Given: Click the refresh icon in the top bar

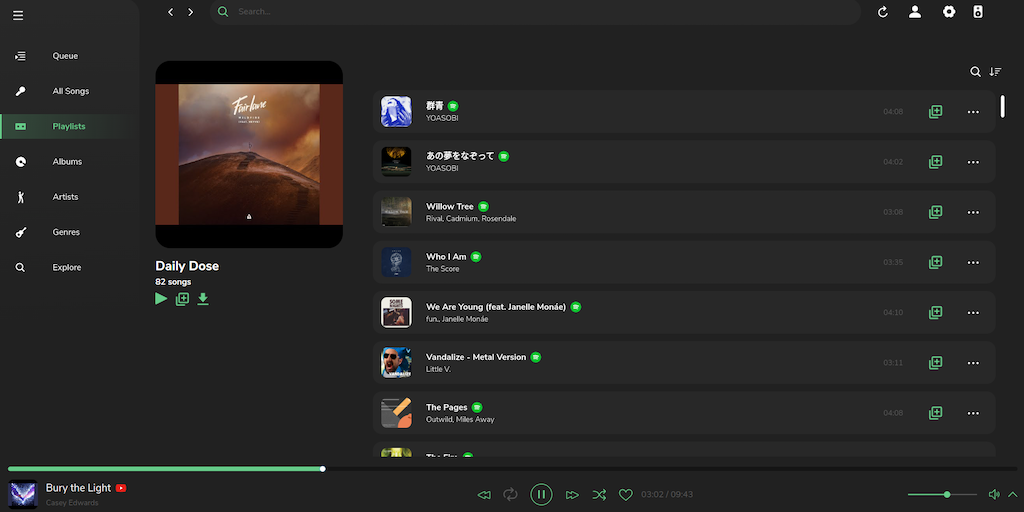Looking at the screenshot, I should pyautogui.click(x=883, y=12).
